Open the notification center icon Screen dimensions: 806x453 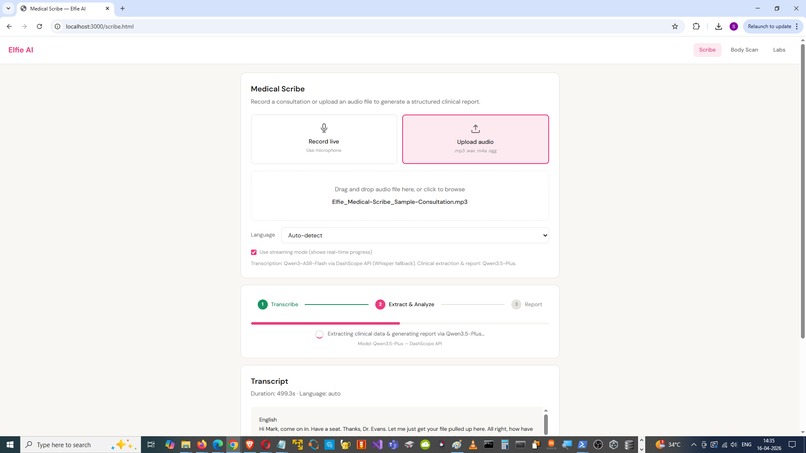click(x=792, y=444)
